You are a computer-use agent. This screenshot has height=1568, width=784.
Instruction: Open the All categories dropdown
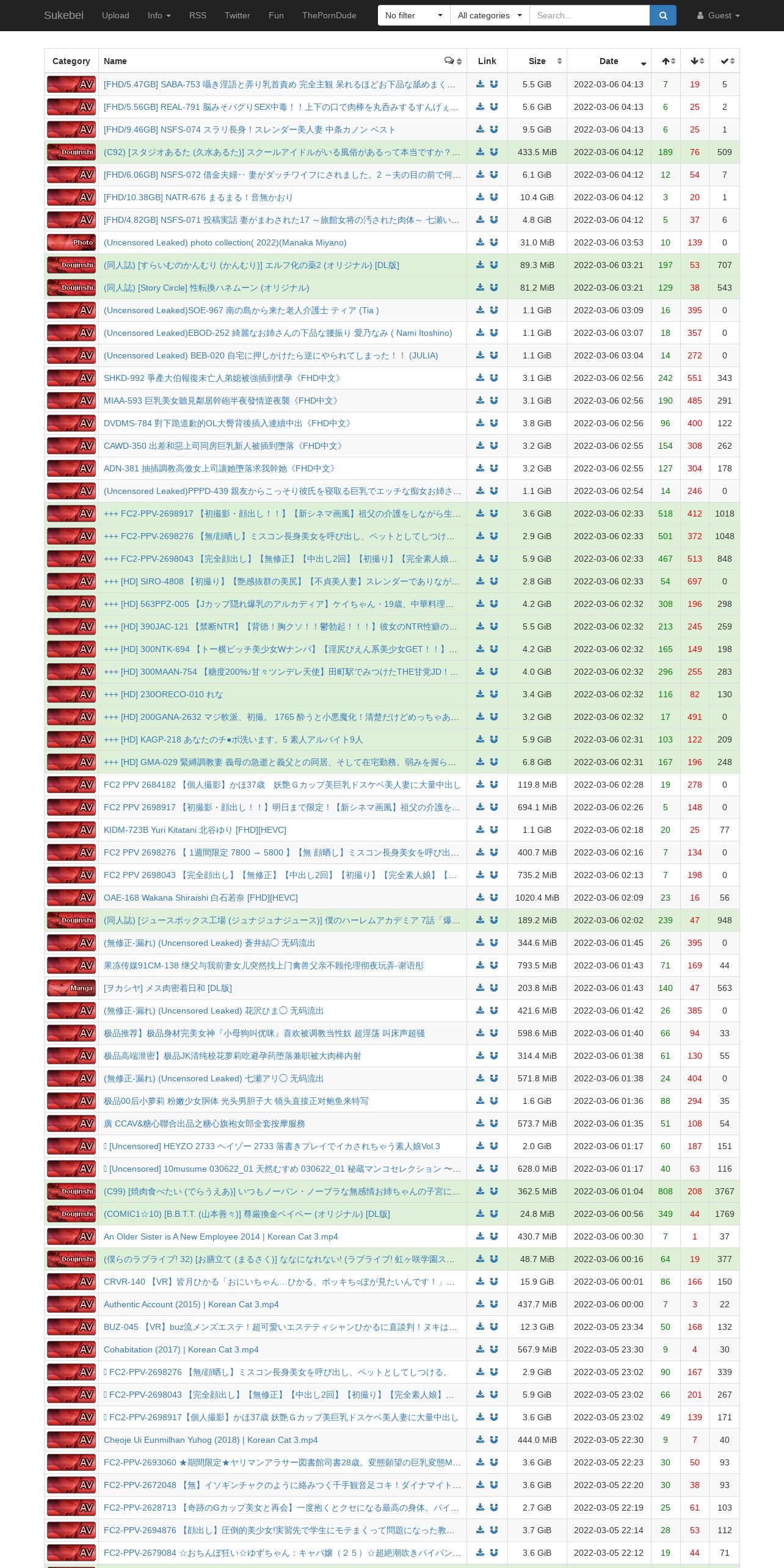(490, 15)
